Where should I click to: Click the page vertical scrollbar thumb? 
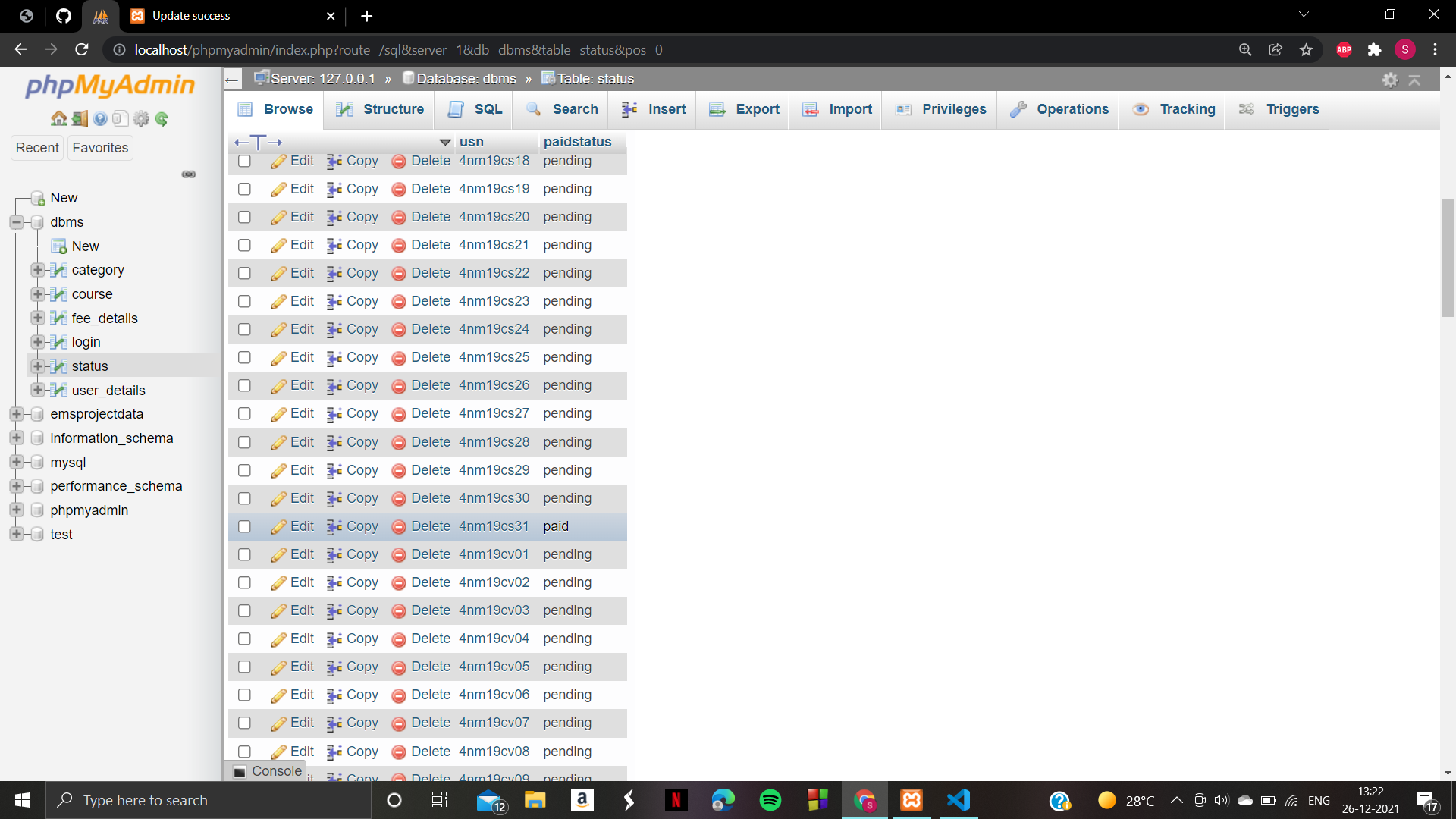(x=1448, y=258)
